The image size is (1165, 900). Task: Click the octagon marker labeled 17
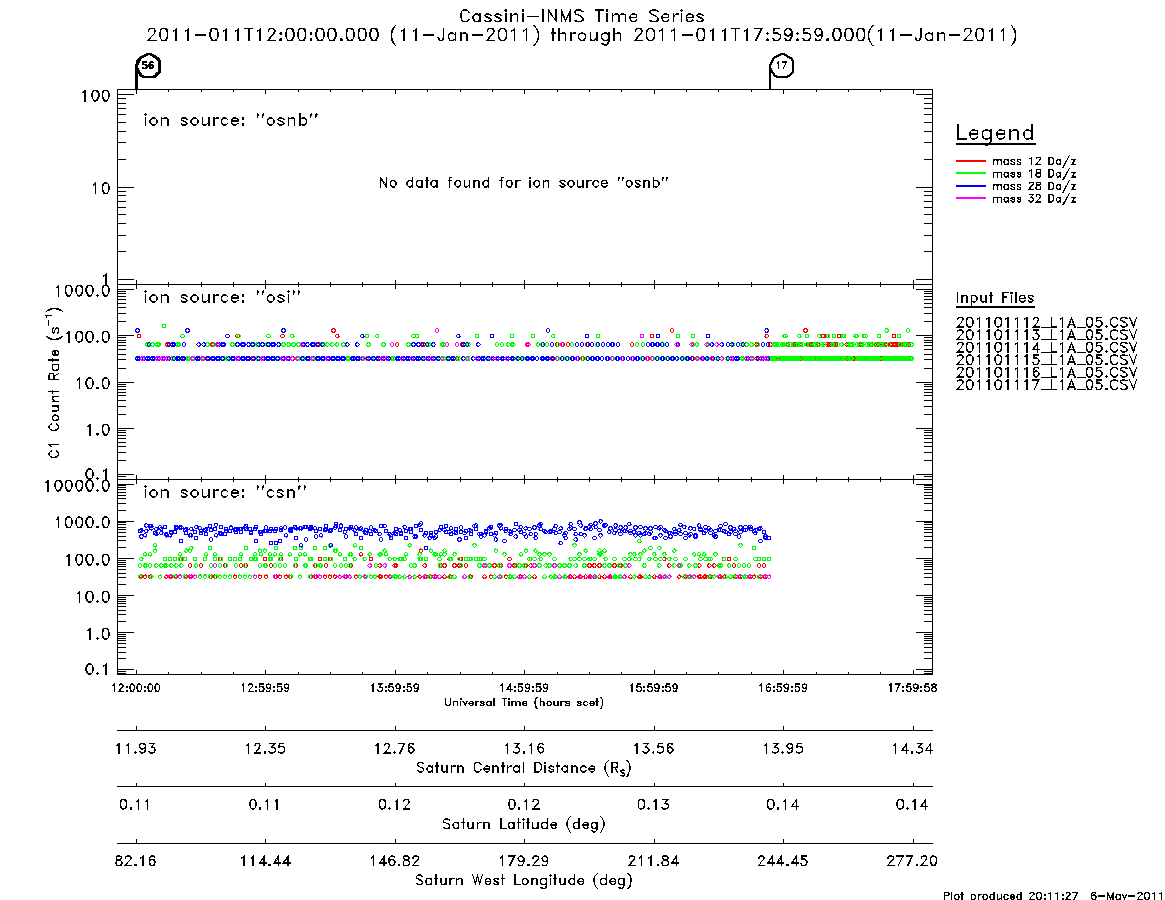[x=782, y=65]
